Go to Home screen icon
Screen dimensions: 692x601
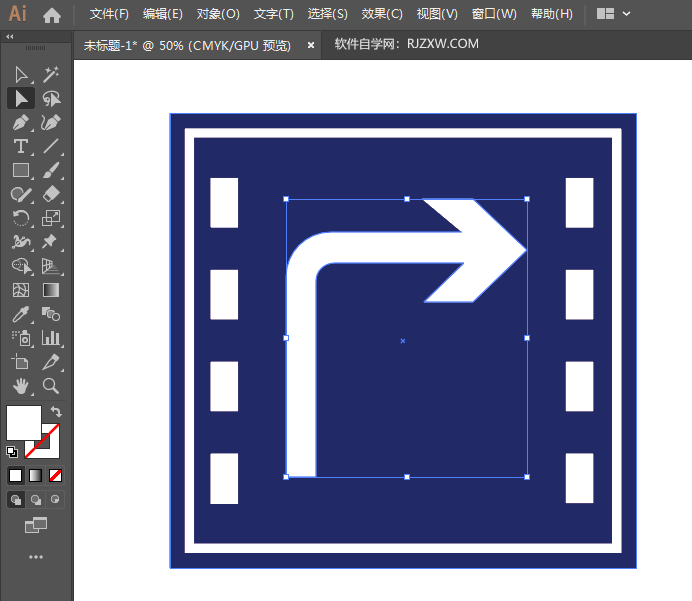pos(52,15)
